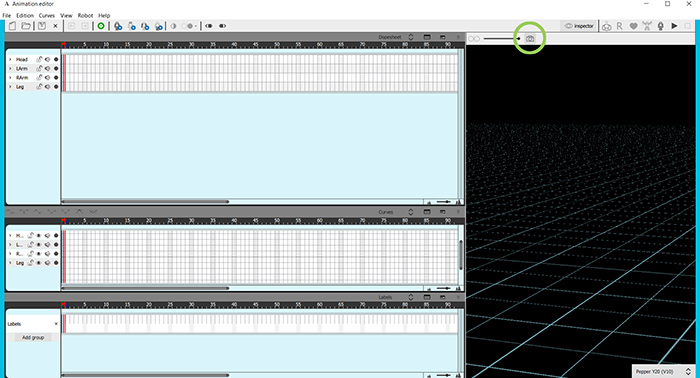The width and height of the screenshot is (700, 378).
Task: Click the Dopesheet panel split icon
Action: pyautogui.click(x=442, y=37)
